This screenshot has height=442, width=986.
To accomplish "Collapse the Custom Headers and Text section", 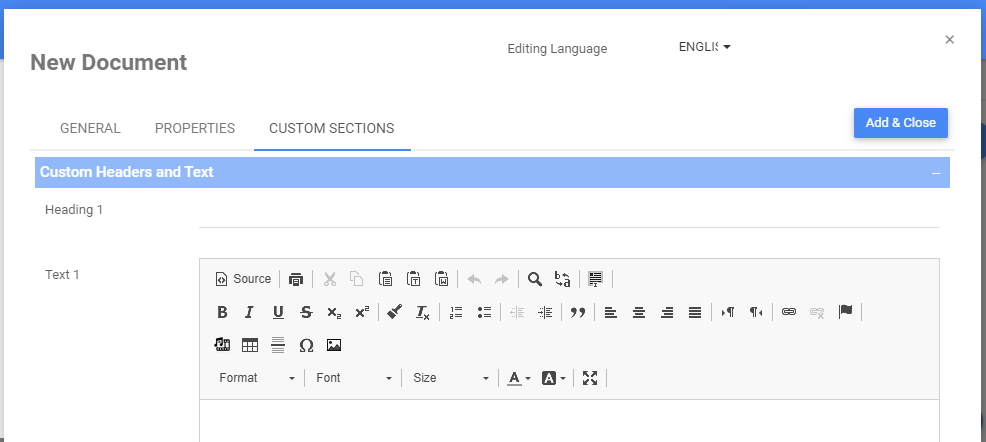I will pos(936,173).
